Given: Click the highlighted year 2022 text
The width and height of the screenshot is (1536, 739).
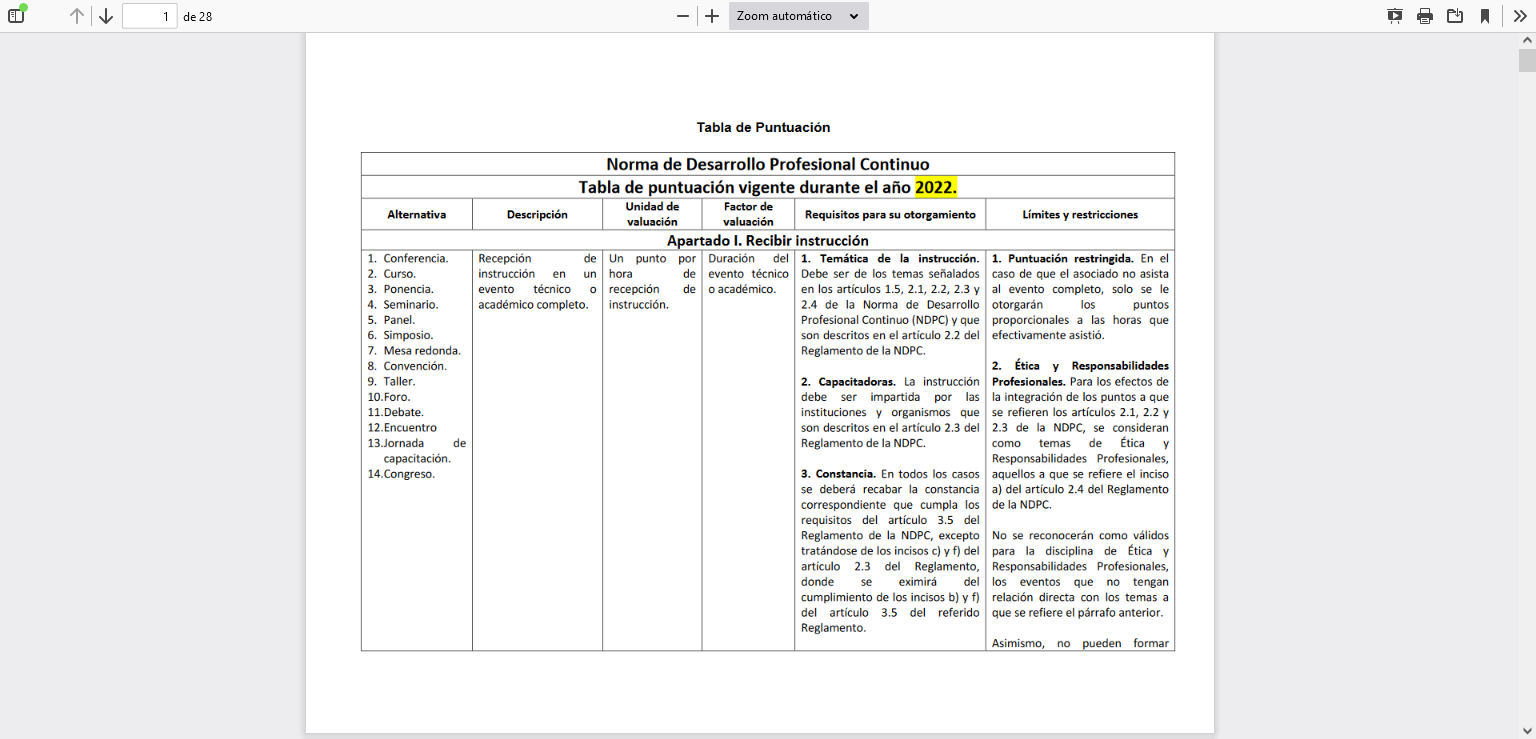Looking at the screenshot, I should 936,187.
